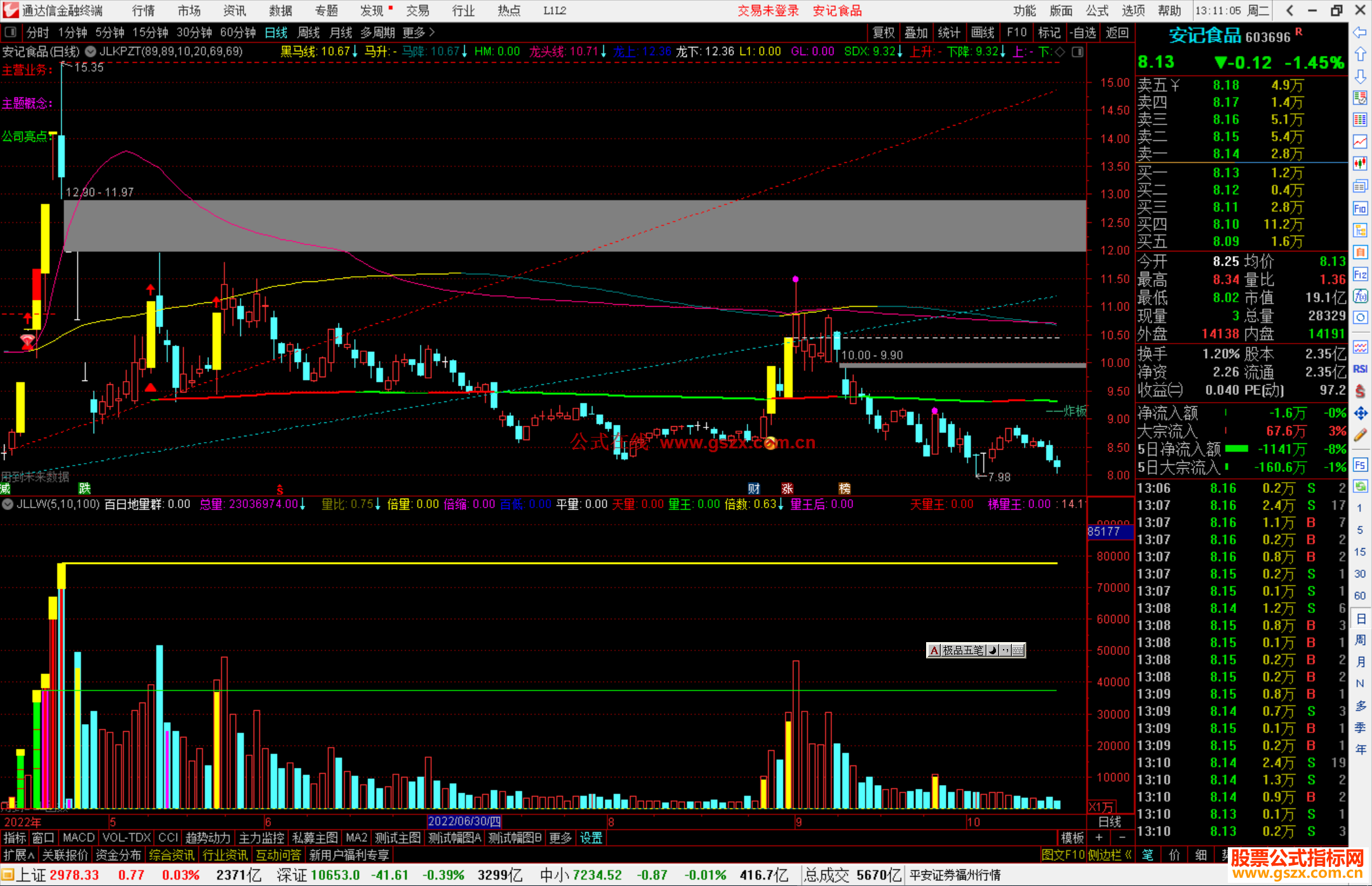
Task: Click the RSI indicator icon in sidebar
Action: point(1360,369)
